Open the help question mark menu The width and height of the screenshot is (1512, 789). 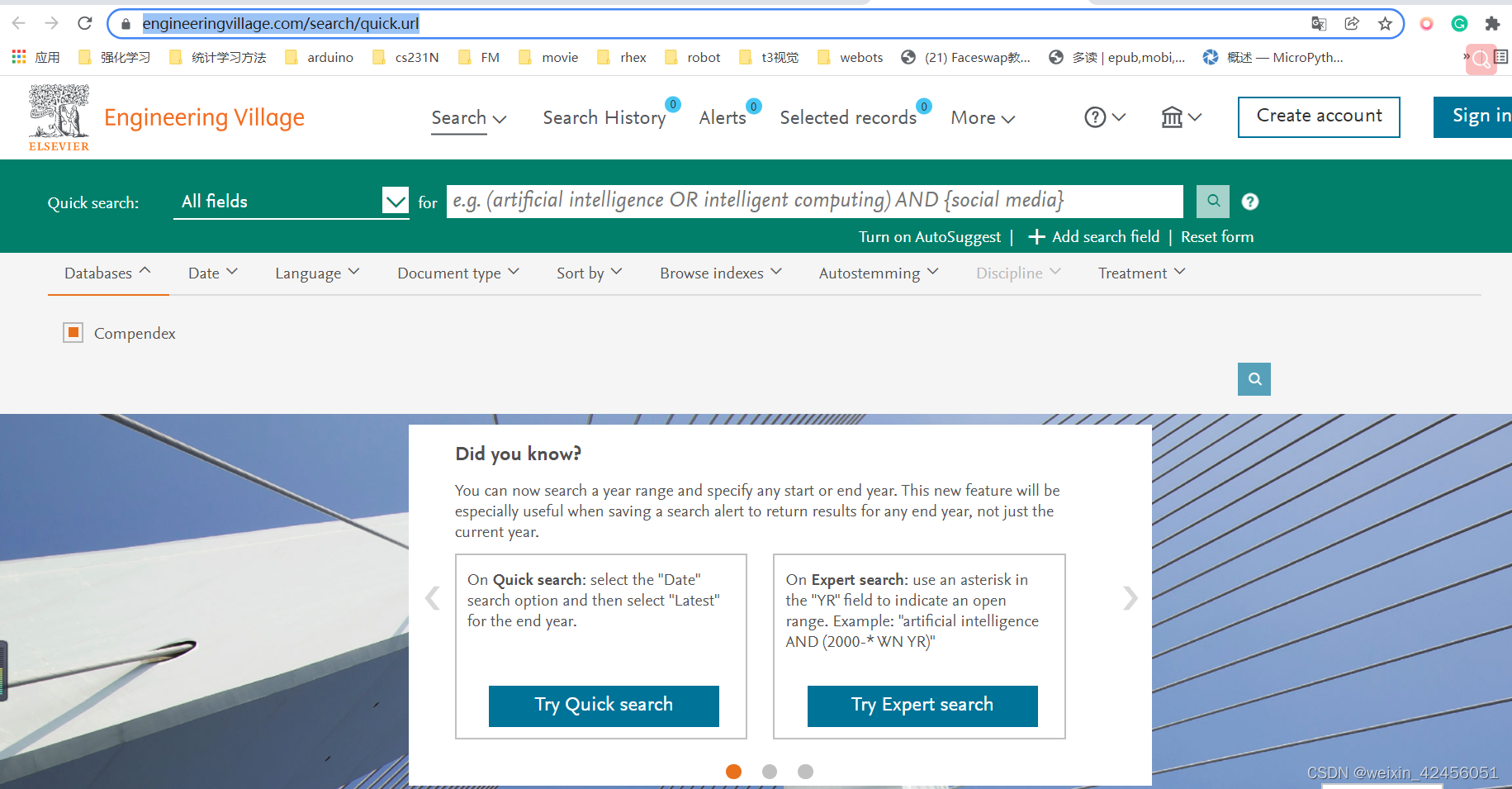1104,117
